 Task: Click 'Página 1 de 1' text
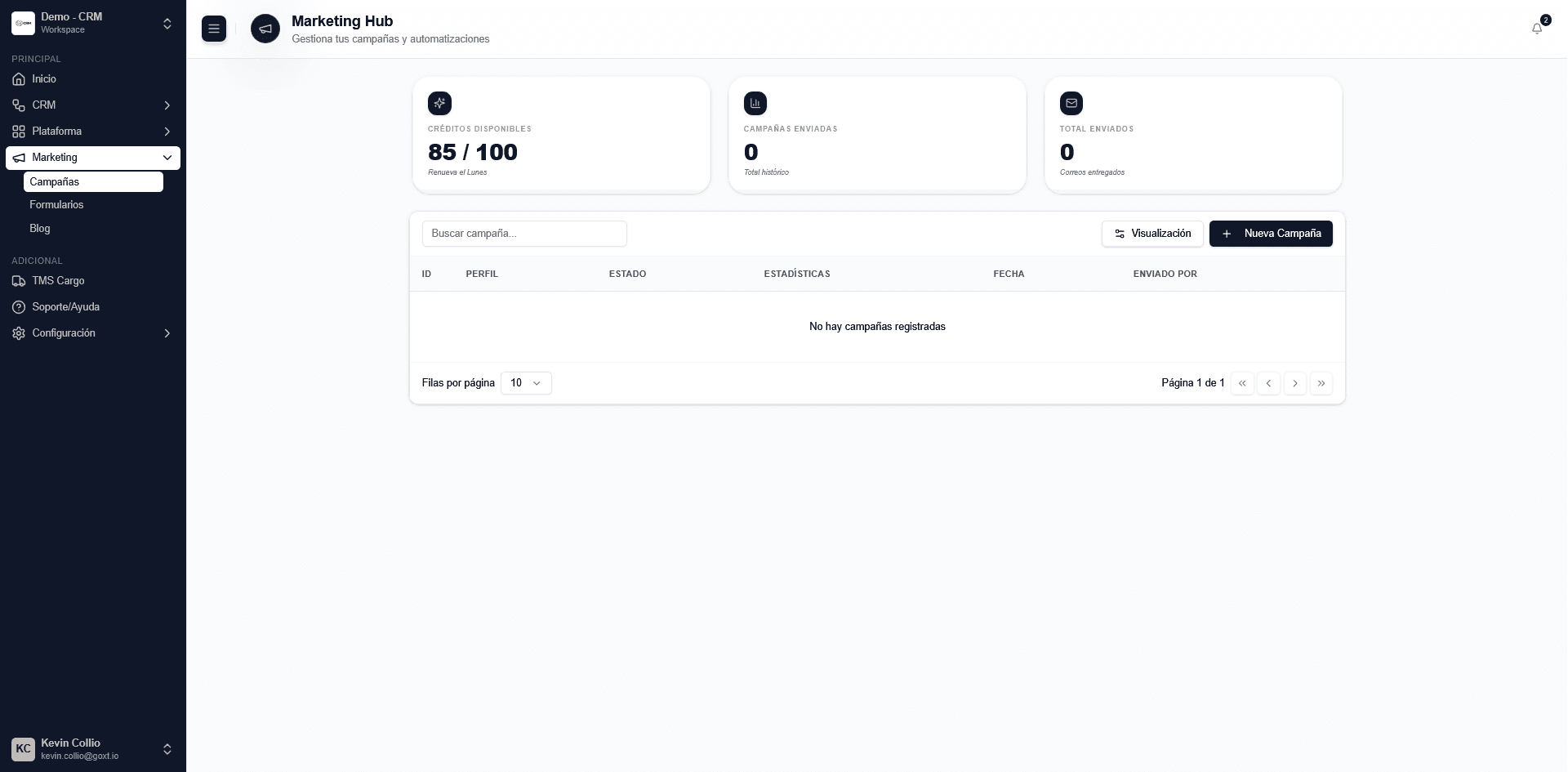(1193, 383)
